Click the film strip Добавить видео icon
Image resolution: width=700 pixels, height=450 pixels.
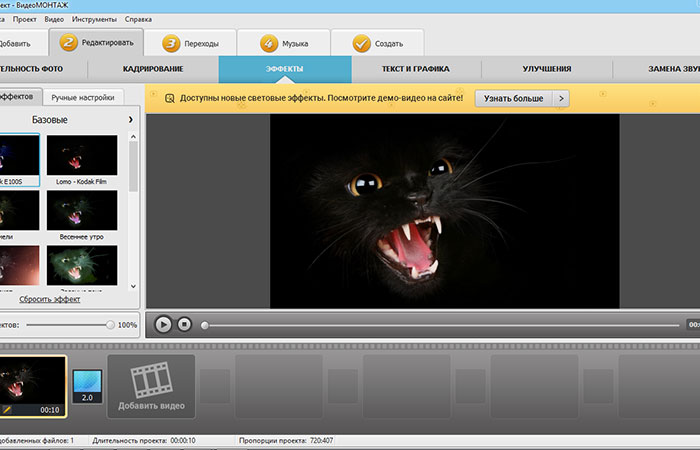[x=151, y=379]
